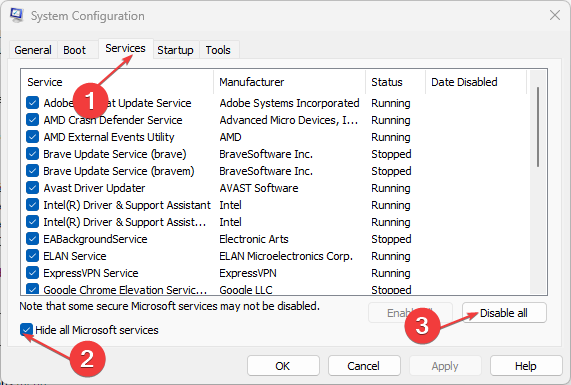
Task: Click the services list vertical scrollbar
Action: (x=538, y=182)
